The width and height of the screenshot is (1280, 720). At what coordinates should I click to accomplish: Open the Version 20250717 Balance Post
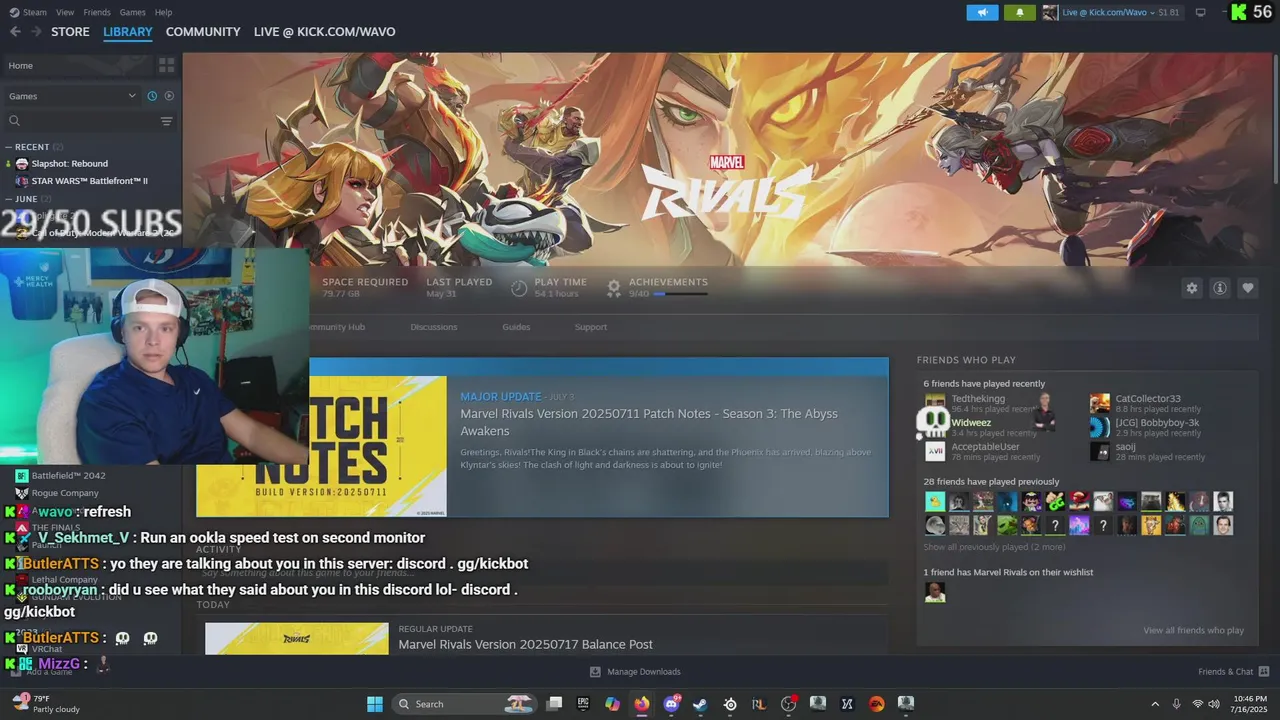pos(525,645)
